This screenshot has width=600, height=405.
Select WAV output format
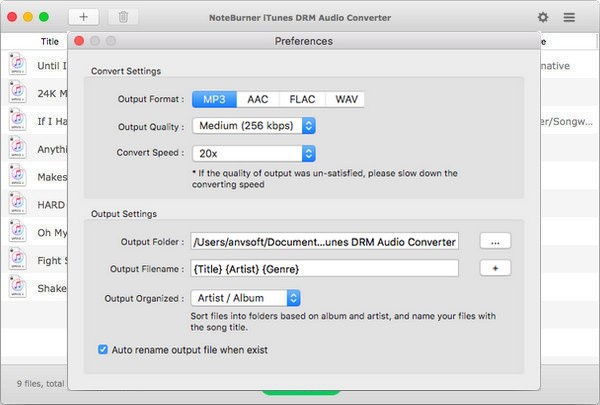point(346,99)
